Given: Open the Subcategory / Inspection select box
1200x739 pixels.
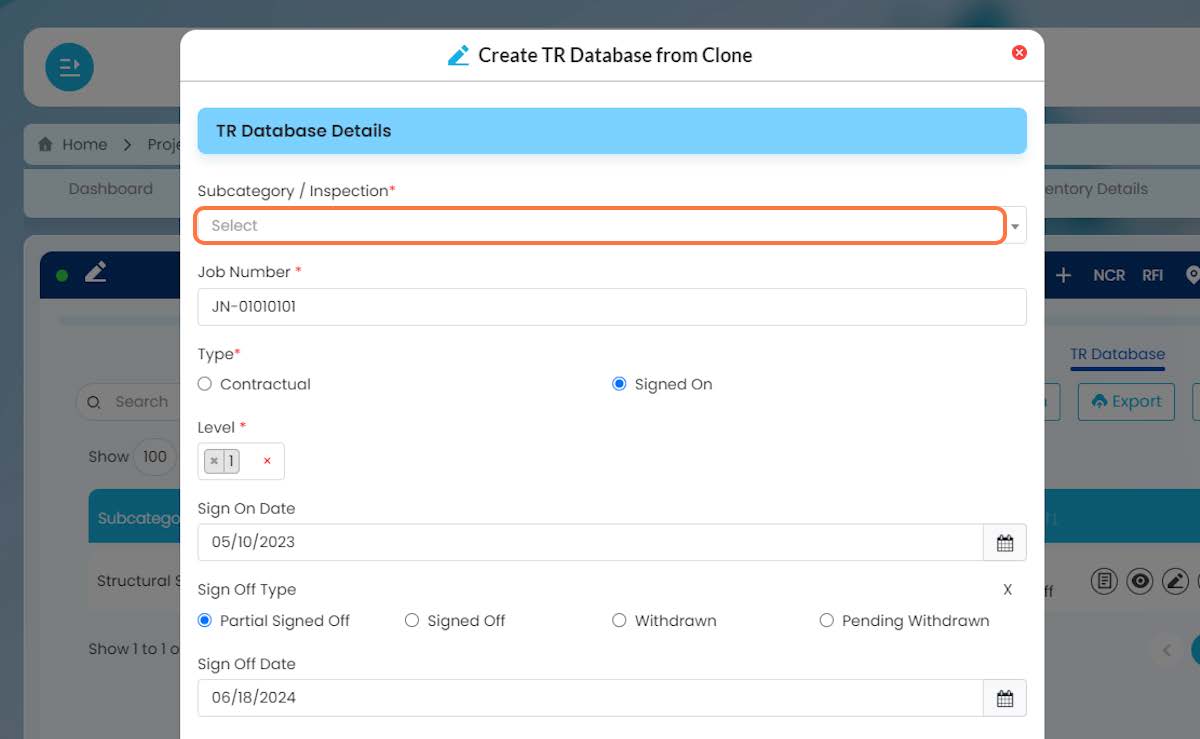Looking at the screenshot, I should pos(600,226).
